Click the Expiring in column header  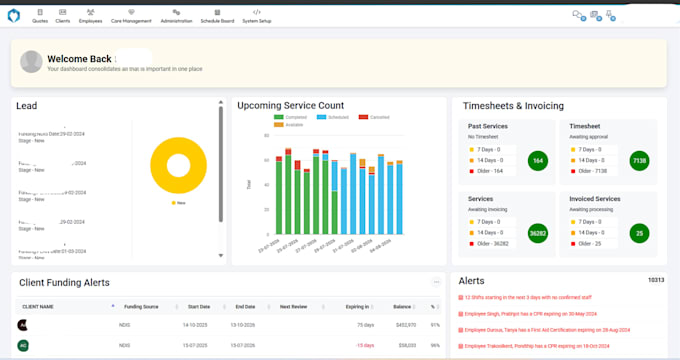pos(357,307)
